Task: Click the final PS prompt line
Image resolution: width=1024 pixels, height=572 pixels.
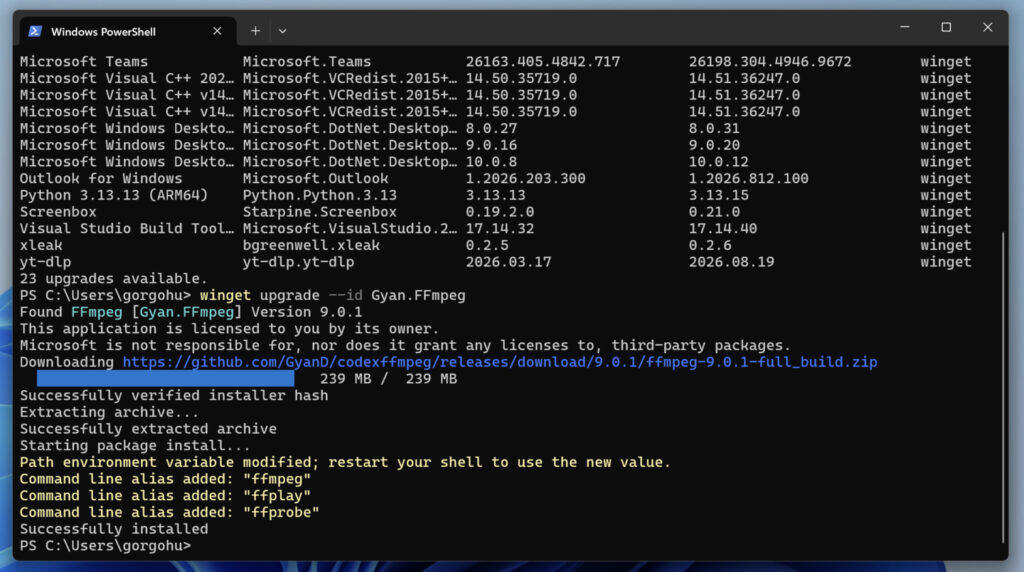Action: pos(105,545)
